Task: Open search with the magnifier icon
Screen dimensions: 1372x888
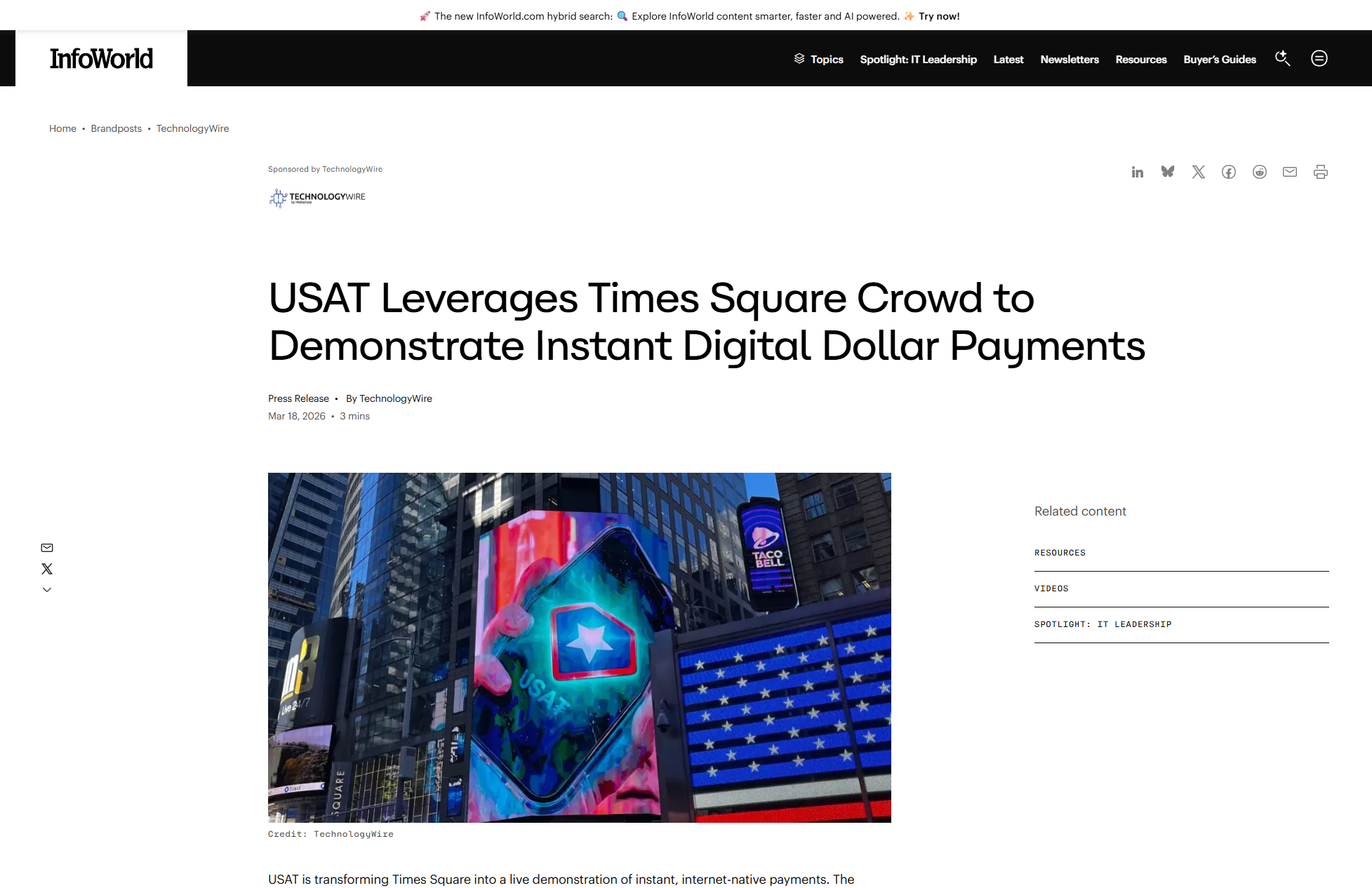Action: coord(1283,59)
